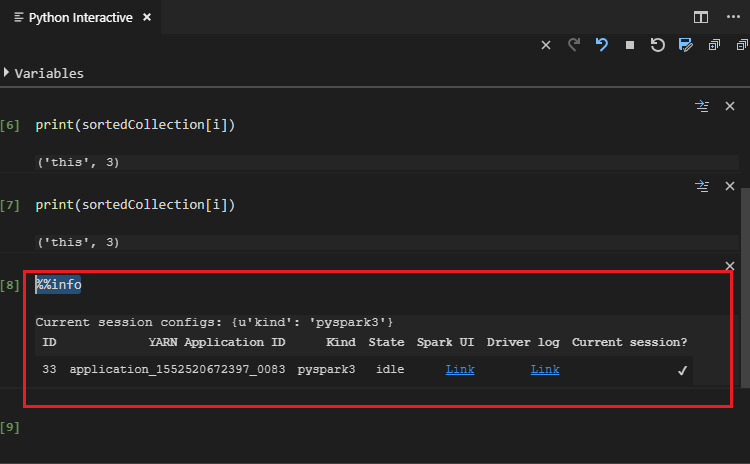Open the More Actions ellipsis menu
This screenshot has height=464, width=750.
[x=733, y=17]
